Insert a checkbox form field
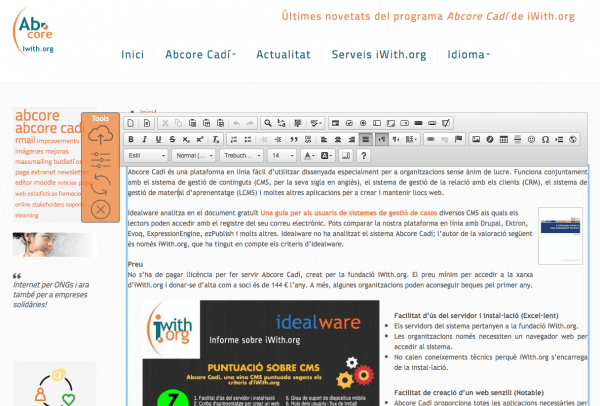The width and height of the screenshot is (600, 406). point(349,123)
